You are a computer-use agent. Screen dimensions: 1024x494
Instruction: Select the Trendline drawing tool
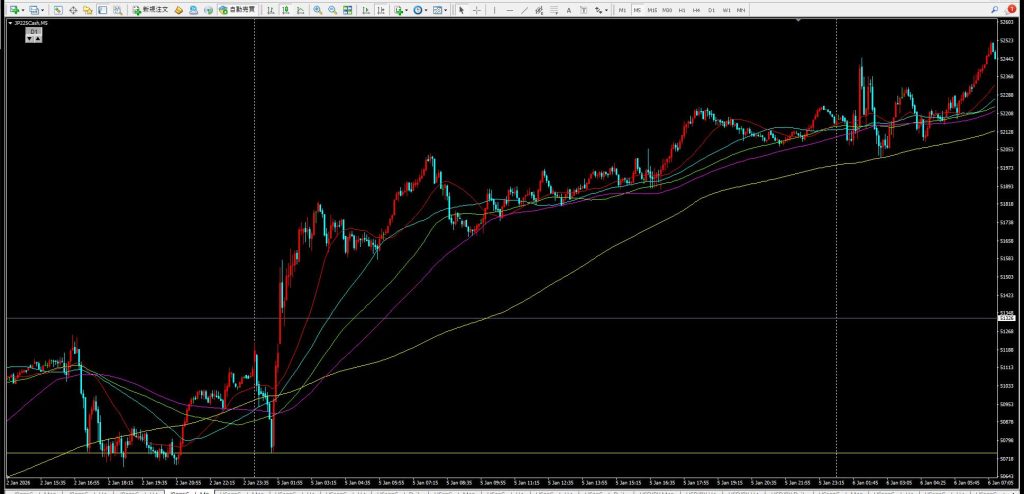tap(525, 9)
